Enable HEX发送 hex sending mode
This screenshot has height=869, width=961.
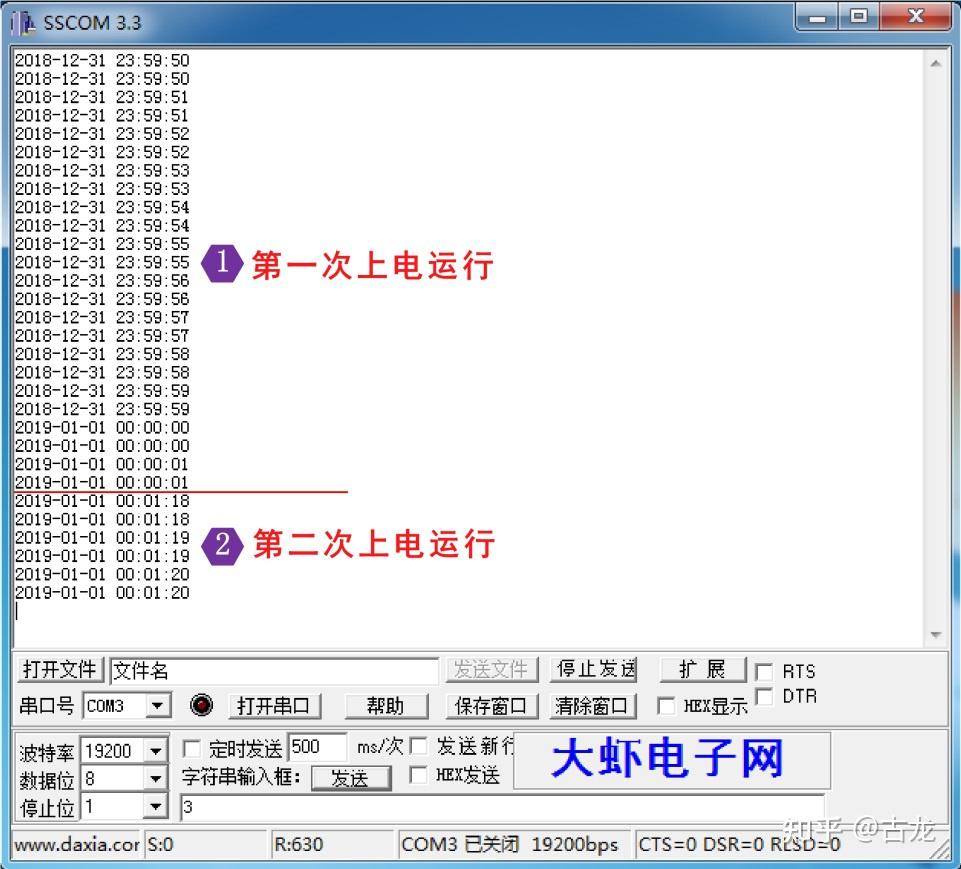click(x=418, y=773)
